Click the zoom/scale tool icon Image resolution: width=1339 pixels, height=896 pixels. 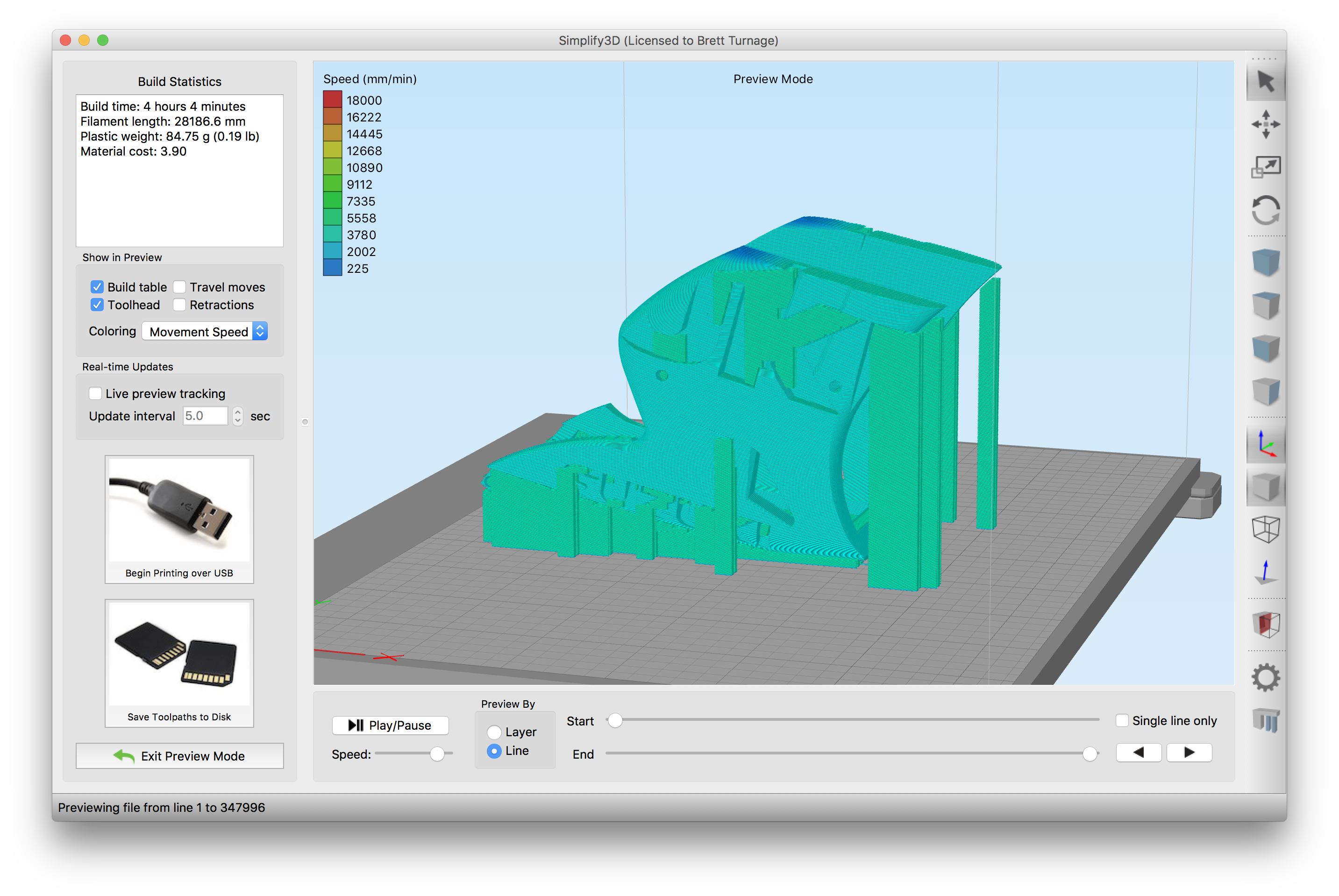1265,165
